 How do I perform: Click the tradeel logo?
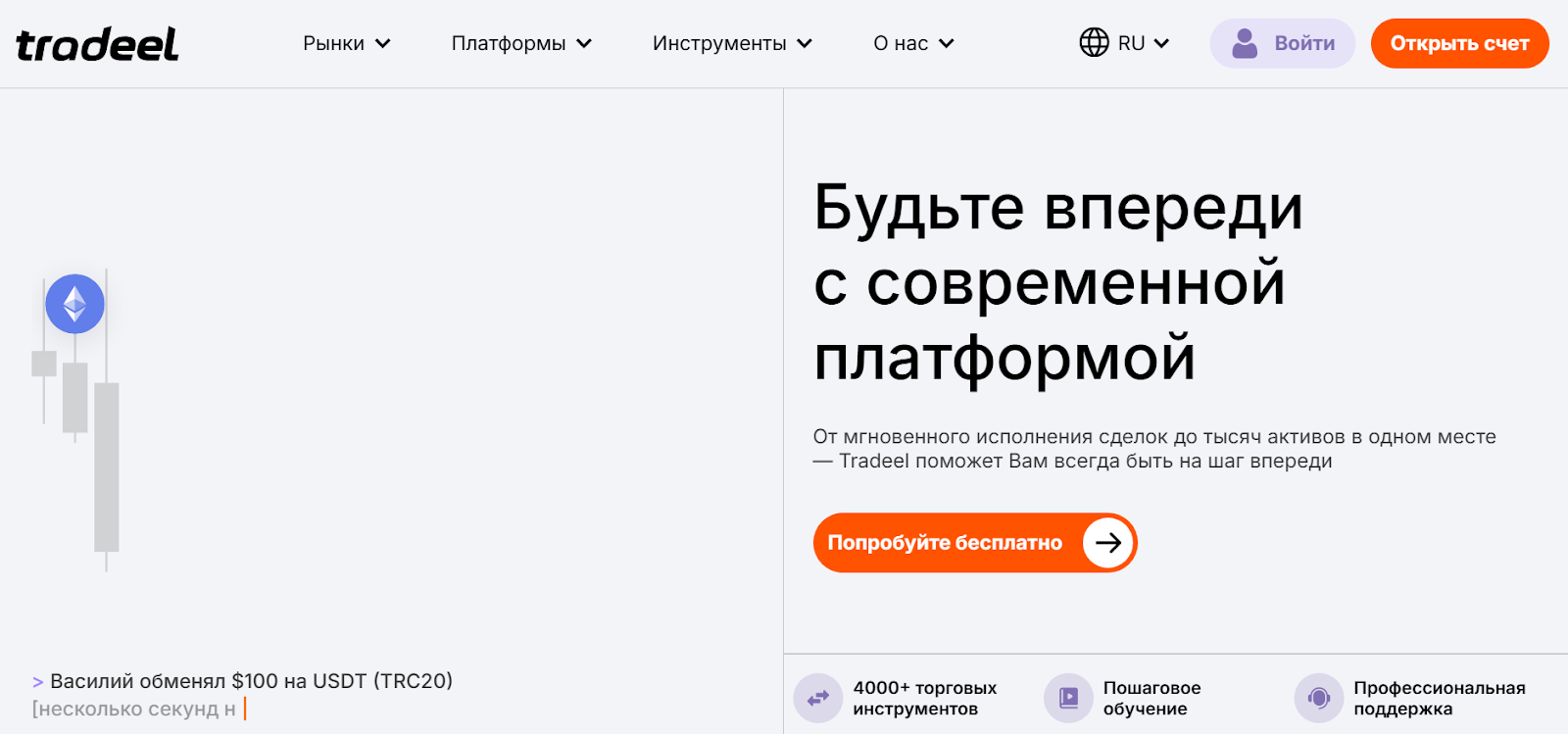click(97, 44)
